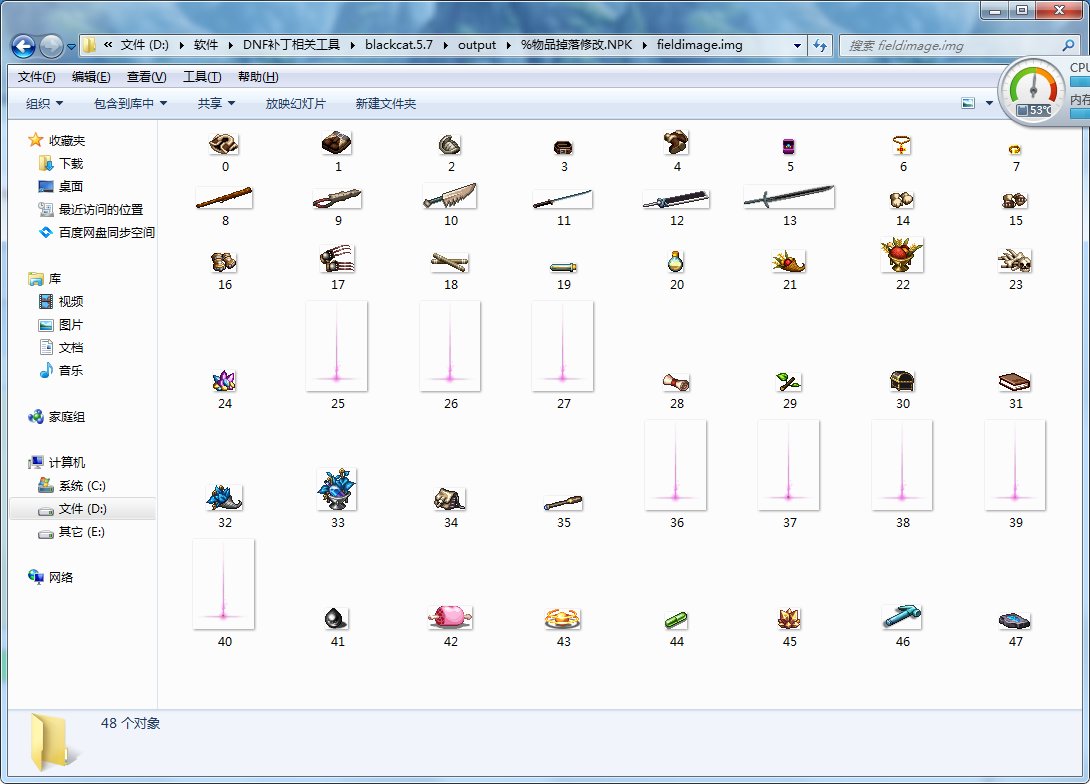This screenshot has height=784, width=1090.
Task: Select the blue hammer image 46
Action: [x=902, y=617]
